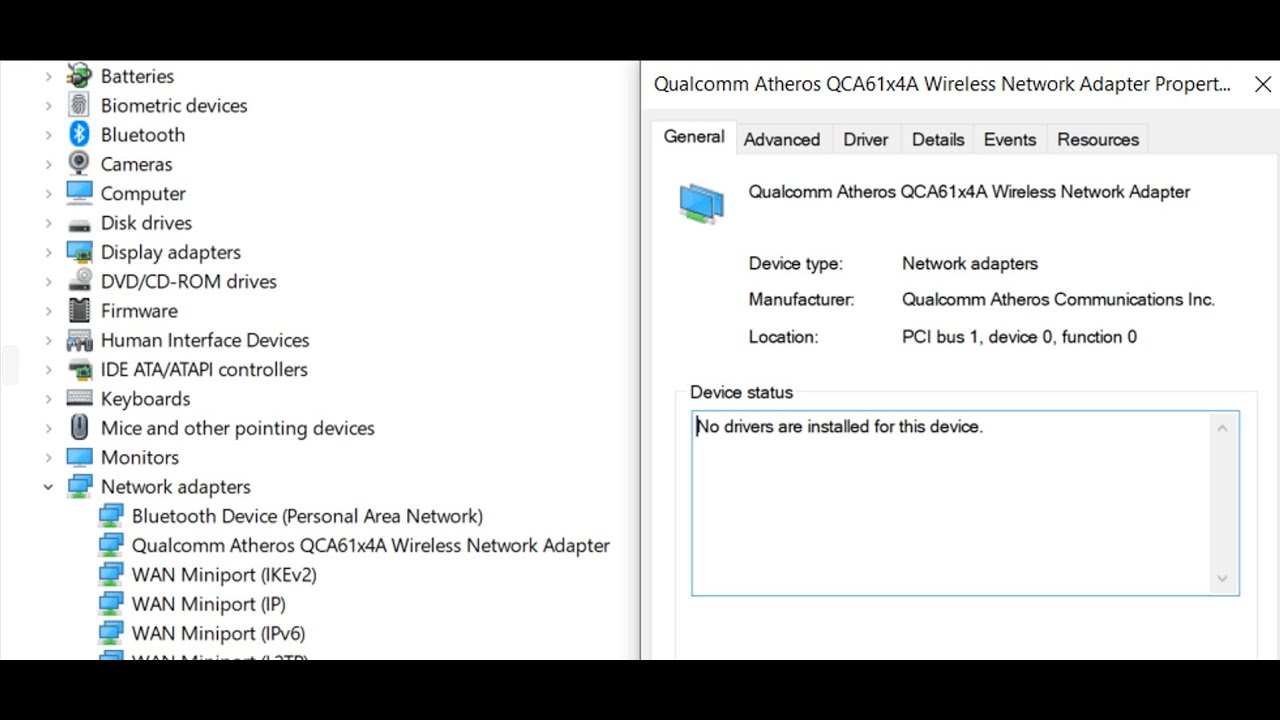Click the Keyboards category icon
This screenshot has height=720, width=1280.
[x=79, y=398]
